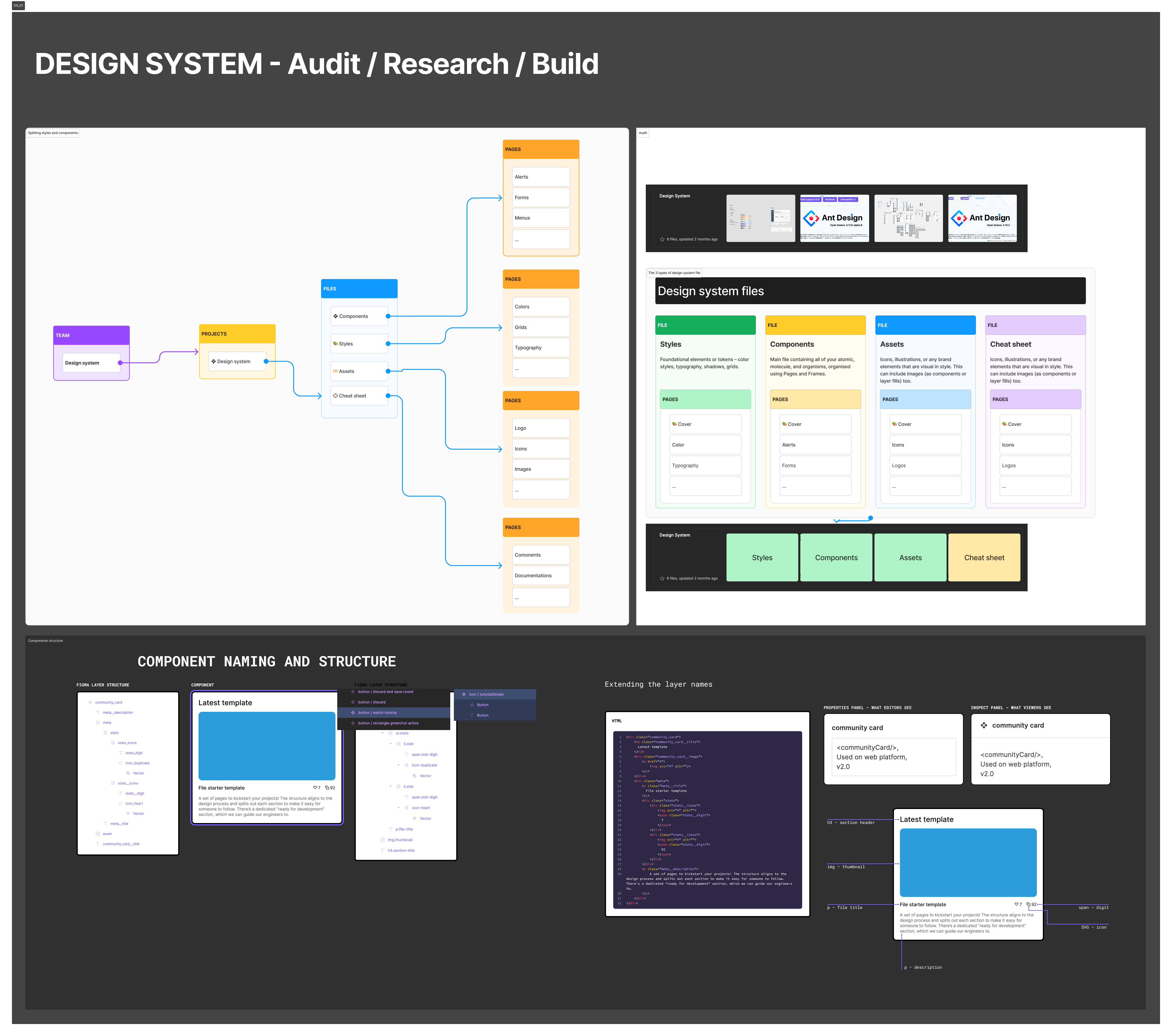Select button / rectangle green/not active row
Image resolution: width=1172 pixels, height=1036 pixels.
[x=393, y=723]
